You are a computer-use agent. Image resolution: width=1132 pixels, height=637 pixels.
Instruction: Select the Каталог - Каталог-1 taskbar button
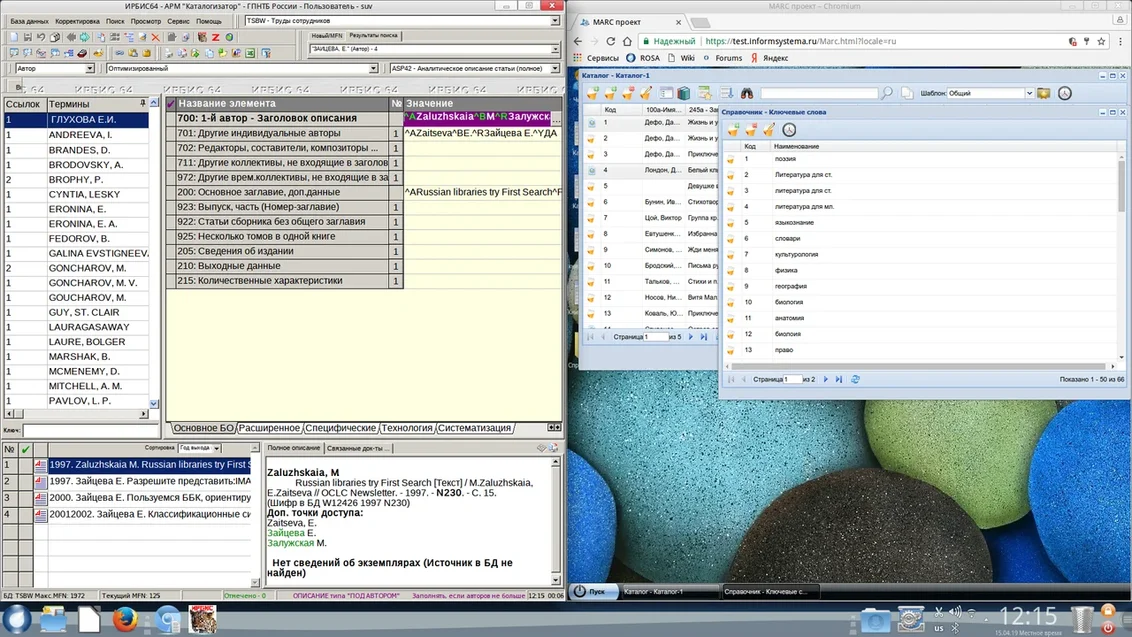point(669,592)
